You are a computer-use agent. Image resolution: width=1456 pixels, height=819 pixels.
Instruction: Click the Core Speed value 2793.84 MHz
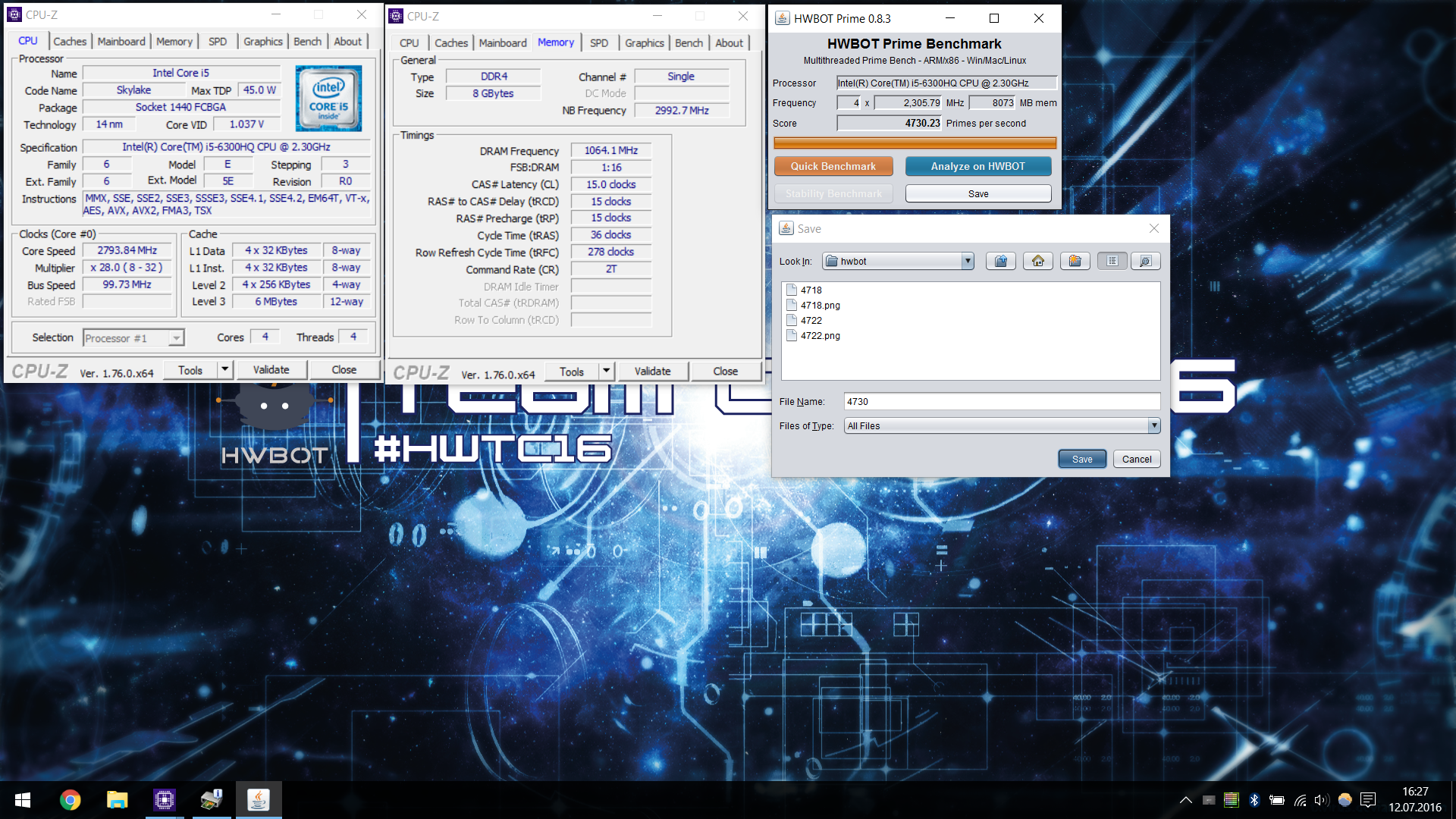point(127,250)
